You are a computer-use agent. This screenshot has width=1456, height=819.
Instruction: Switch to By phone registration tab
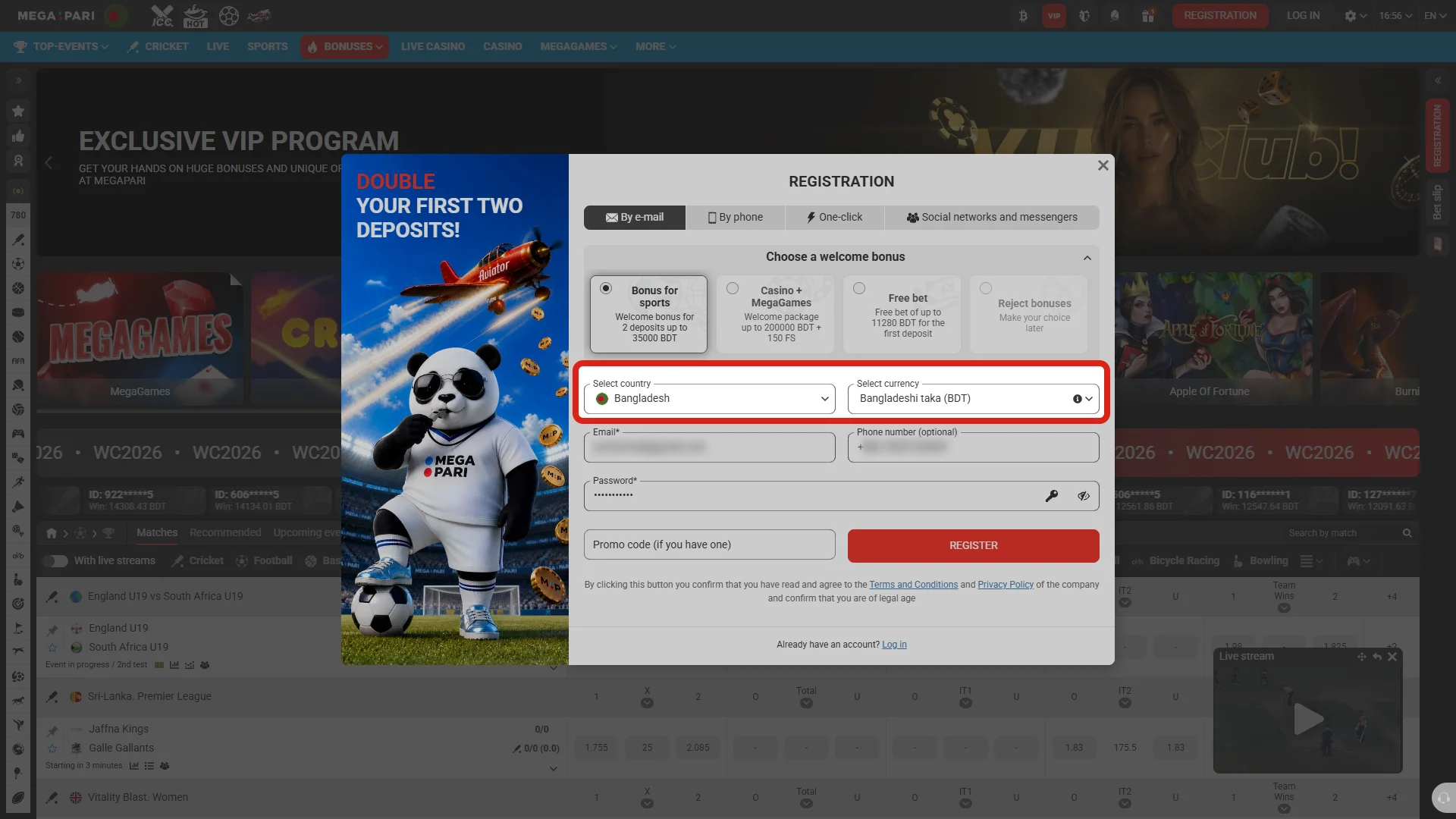click(736, 218)
